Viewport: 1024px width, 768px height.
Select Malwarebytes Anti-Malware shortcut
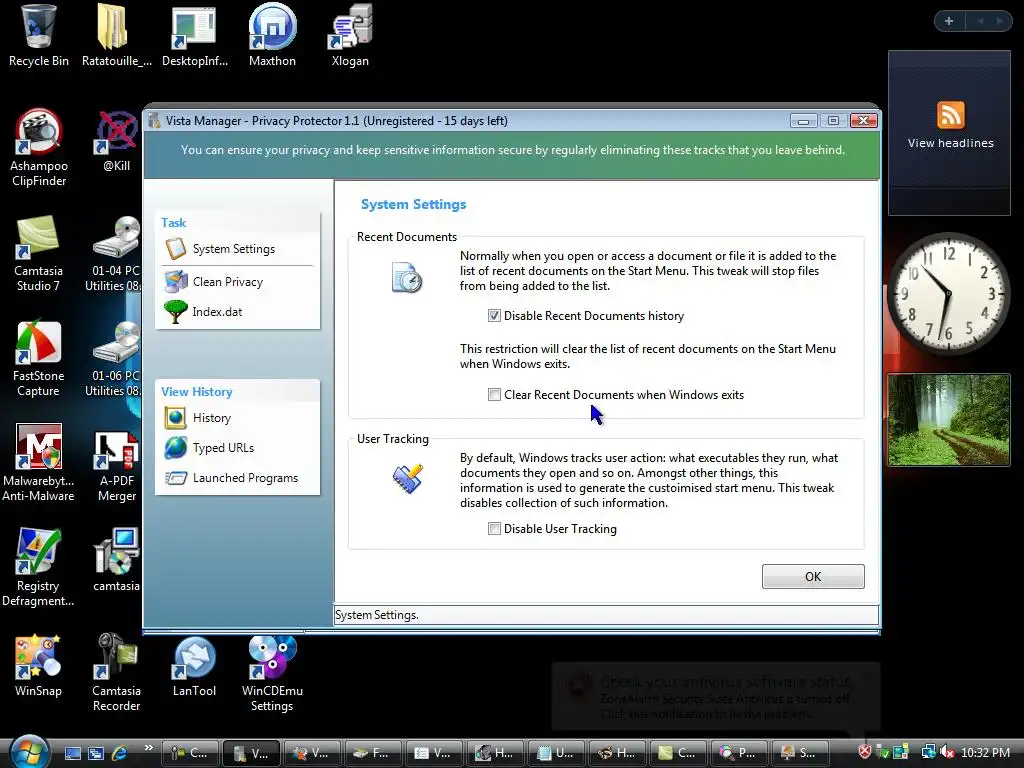pos(39,463)
